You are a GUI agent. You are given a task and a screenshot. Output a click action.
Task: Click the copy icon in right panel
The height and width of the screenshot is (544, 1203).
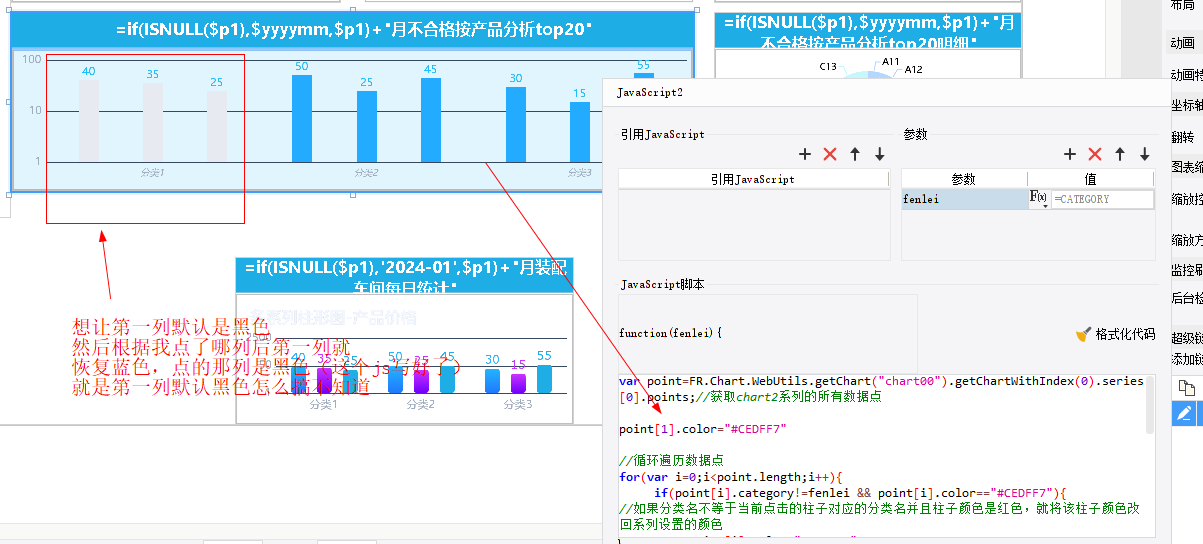point(1184,387)
